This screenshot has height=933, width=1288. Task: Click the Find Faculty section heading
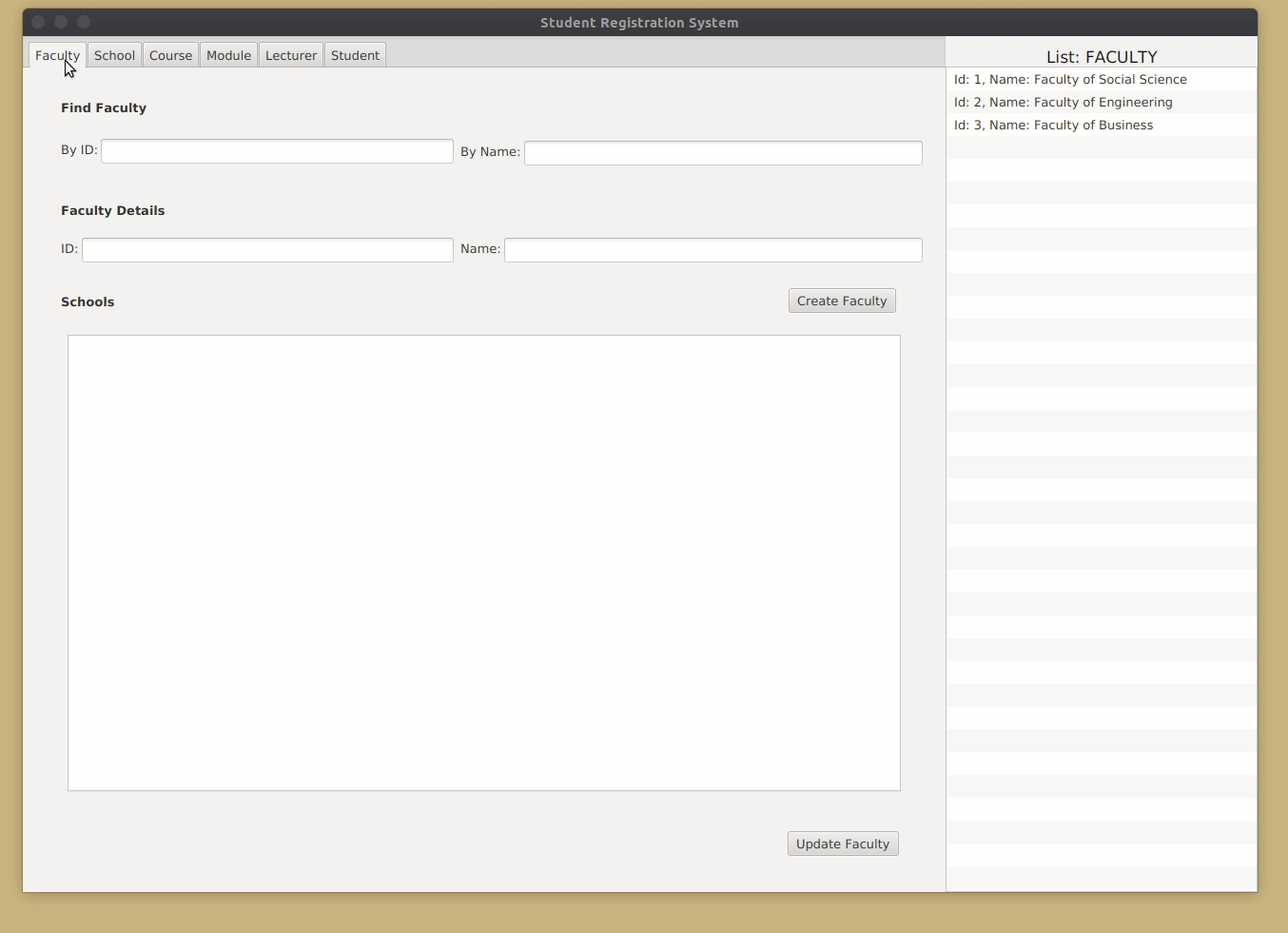pyautogui.click(x=103, y=107)
